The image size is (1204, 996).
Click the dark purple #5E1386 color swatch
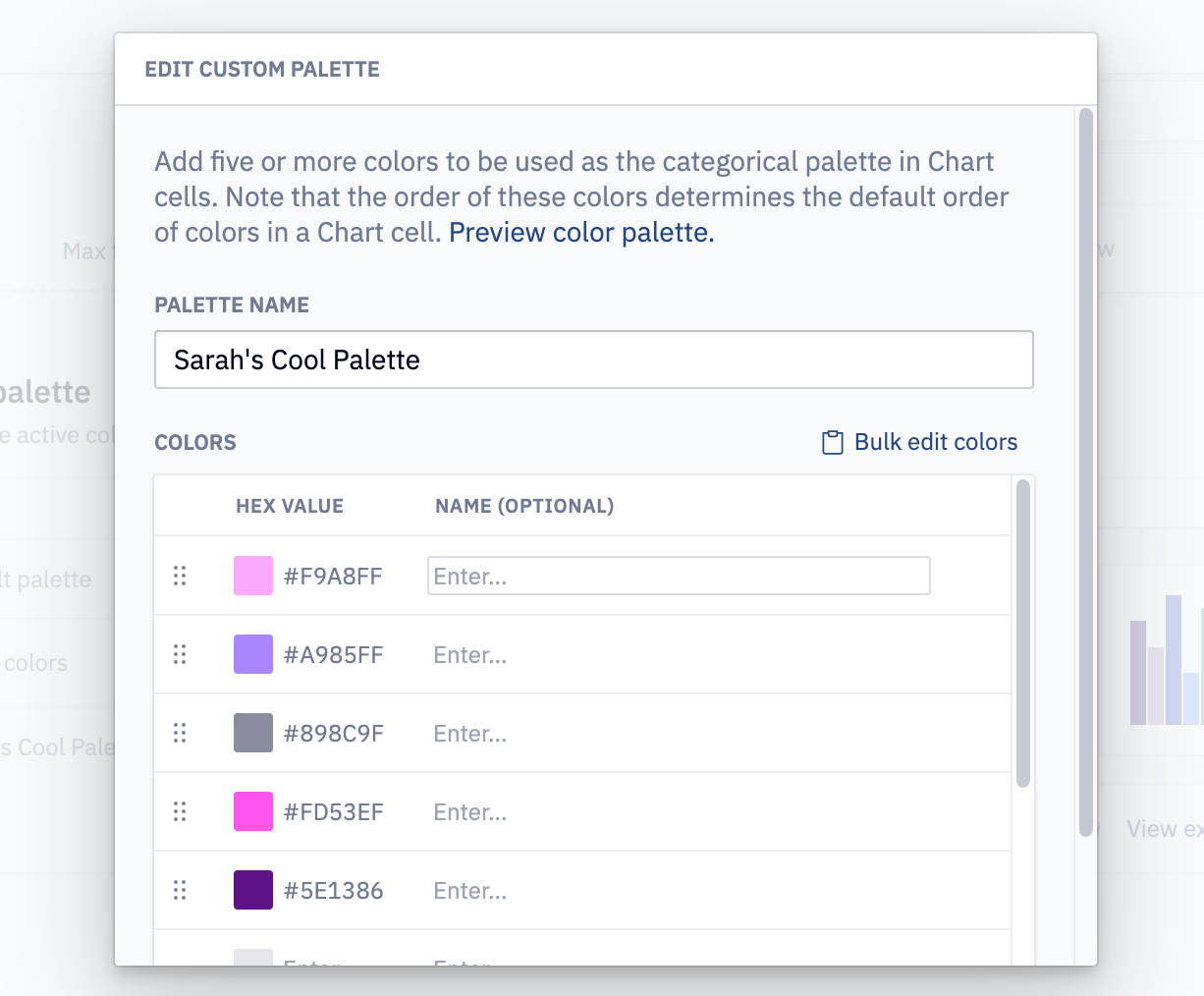click(253, 890)
